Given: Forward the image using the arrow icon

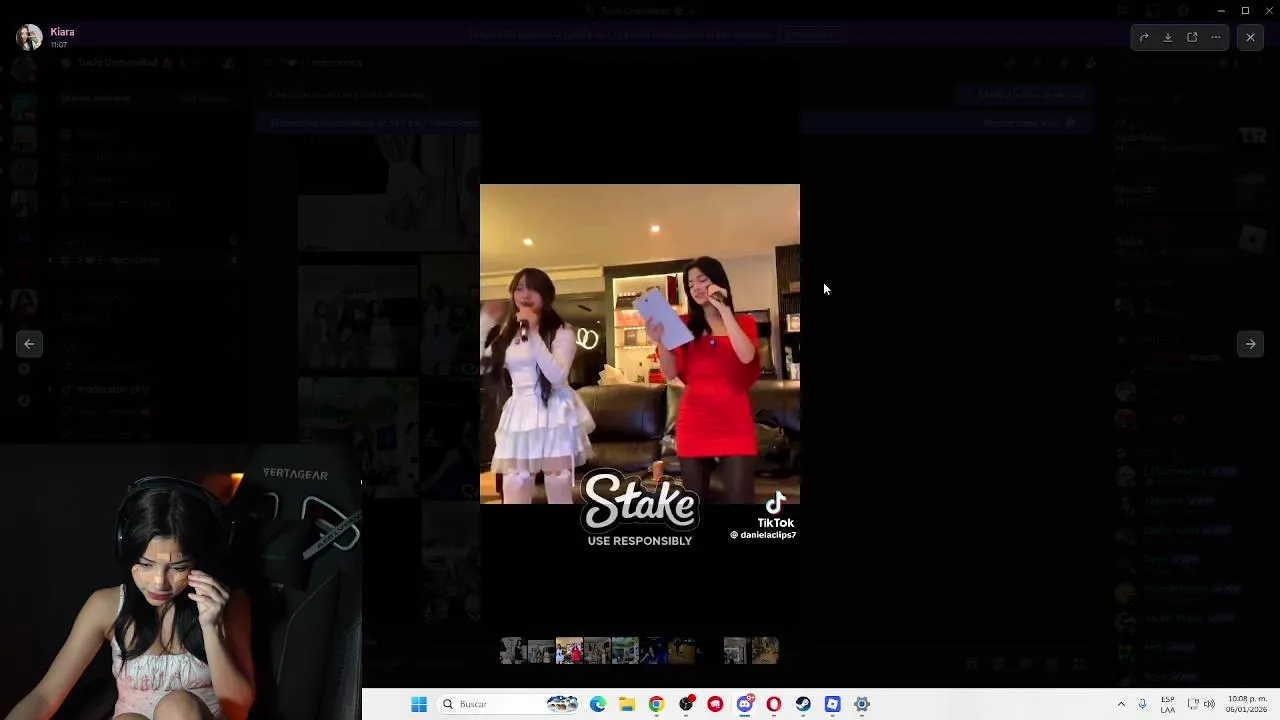Looking at the screenshot, I should (x=1144, y=38).
